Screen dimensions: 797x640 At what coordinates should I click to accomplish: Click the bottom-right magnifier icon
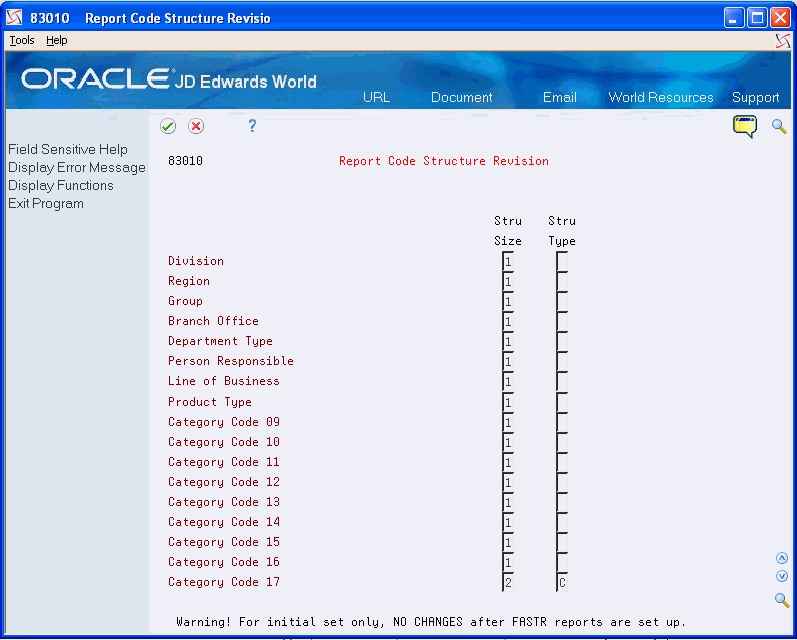[x=782, y=600]
